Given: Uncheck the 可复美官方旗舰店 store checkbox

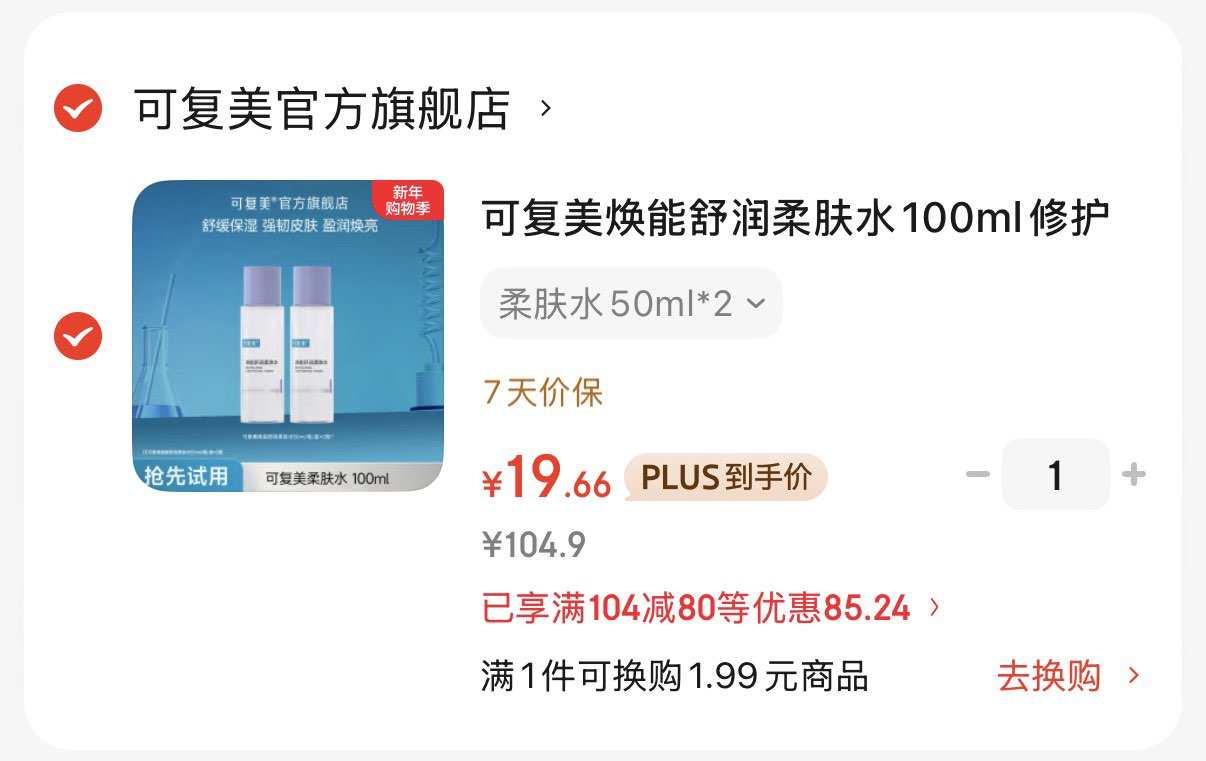Looking at the screenshot, I should click(x=78, y=108).
